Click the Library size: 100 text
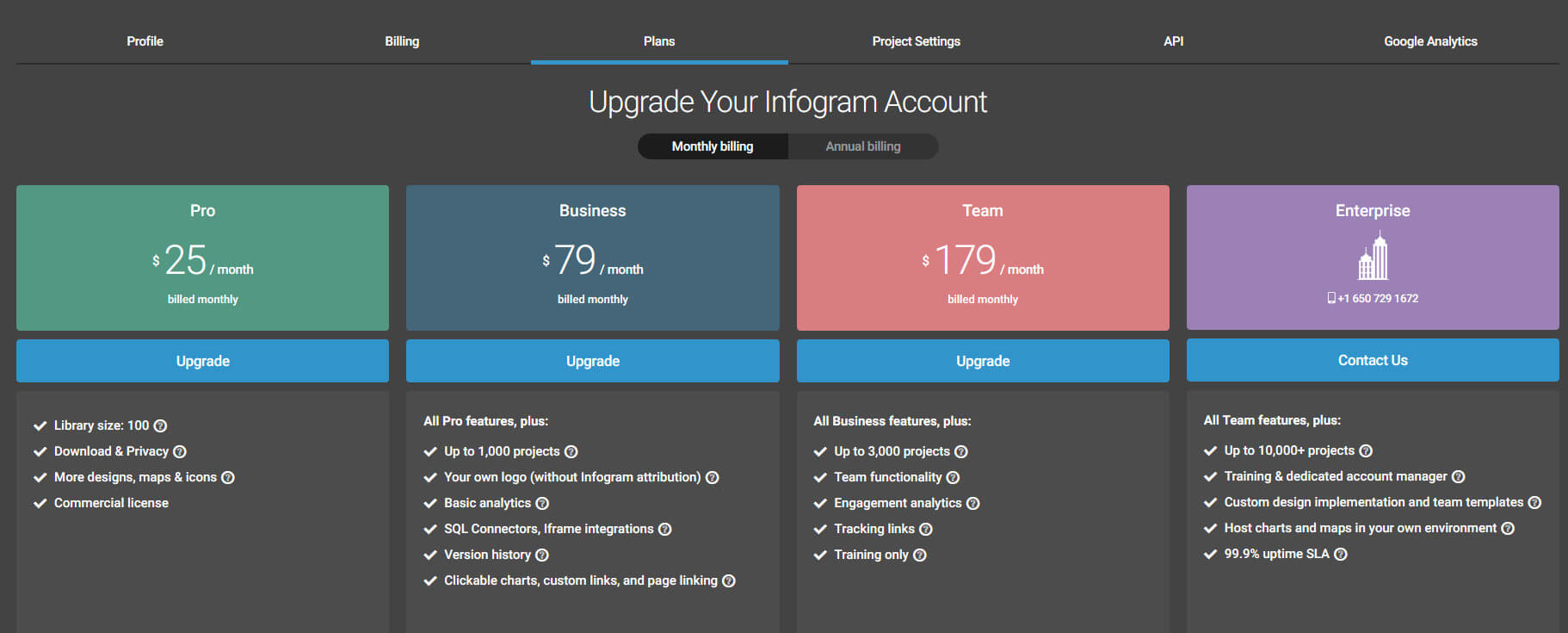1568x633 pixels. coord(102,425)
